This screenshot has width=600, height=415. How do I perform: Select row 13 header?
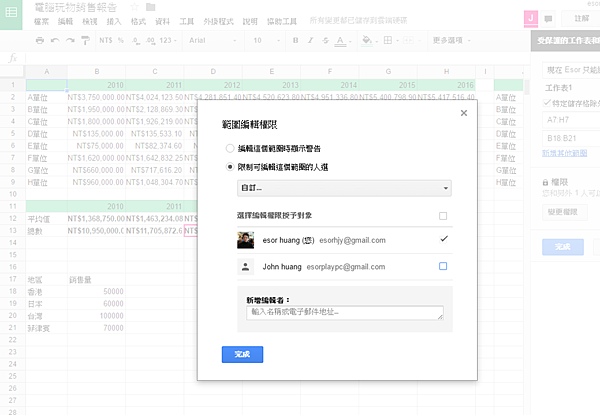coord(13,231)
